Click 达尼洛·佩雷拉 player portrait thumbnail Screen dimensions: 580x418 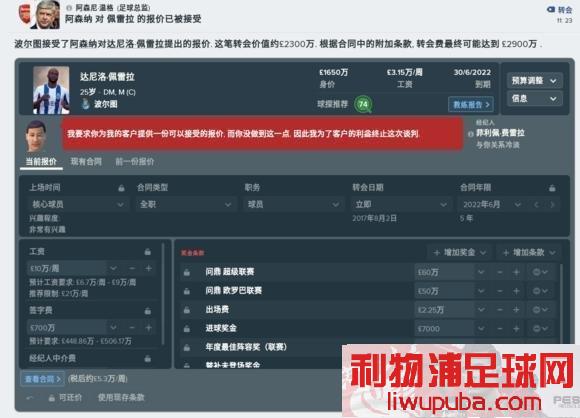[51, 90]
